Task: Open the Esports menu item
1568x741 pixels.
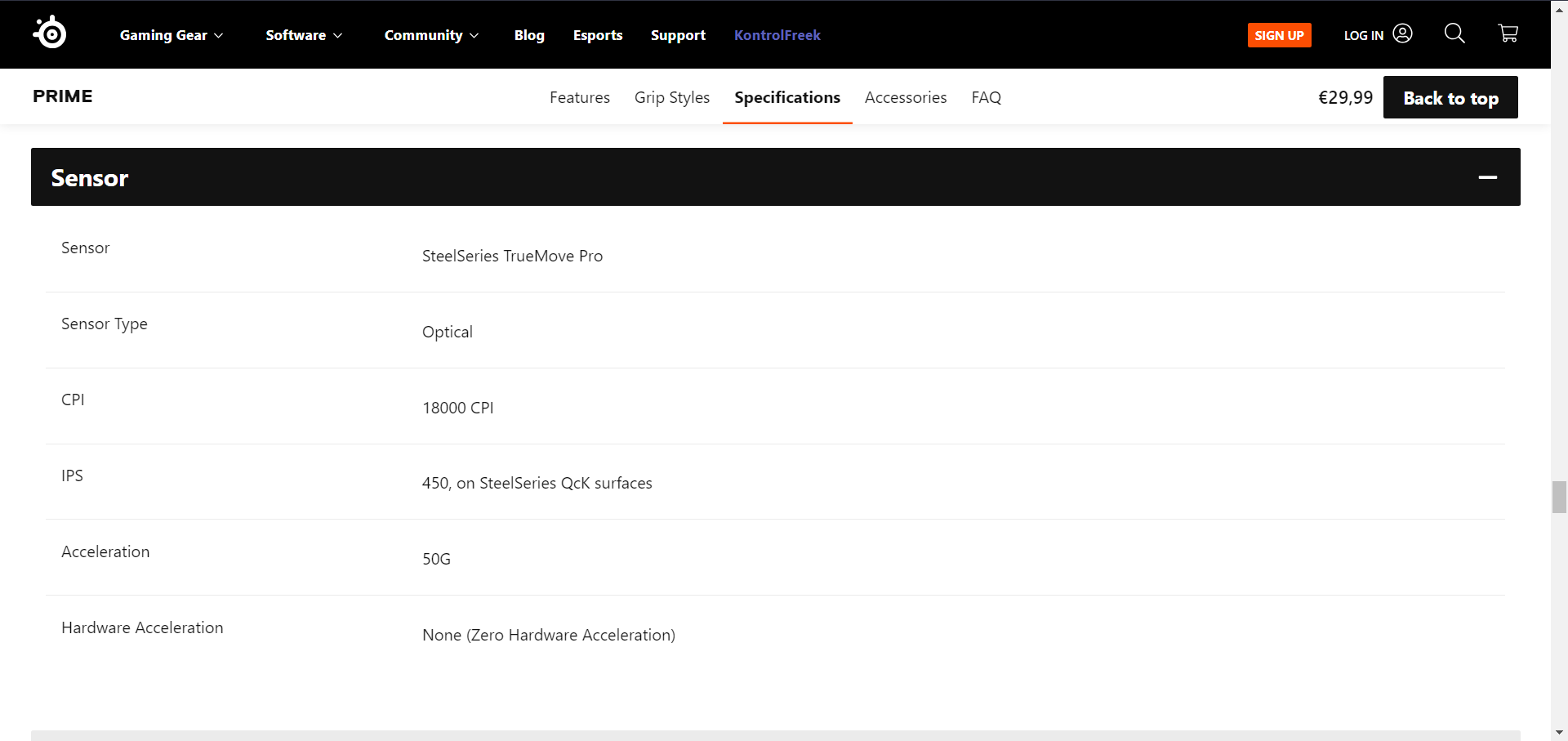Action: [598, 35]
